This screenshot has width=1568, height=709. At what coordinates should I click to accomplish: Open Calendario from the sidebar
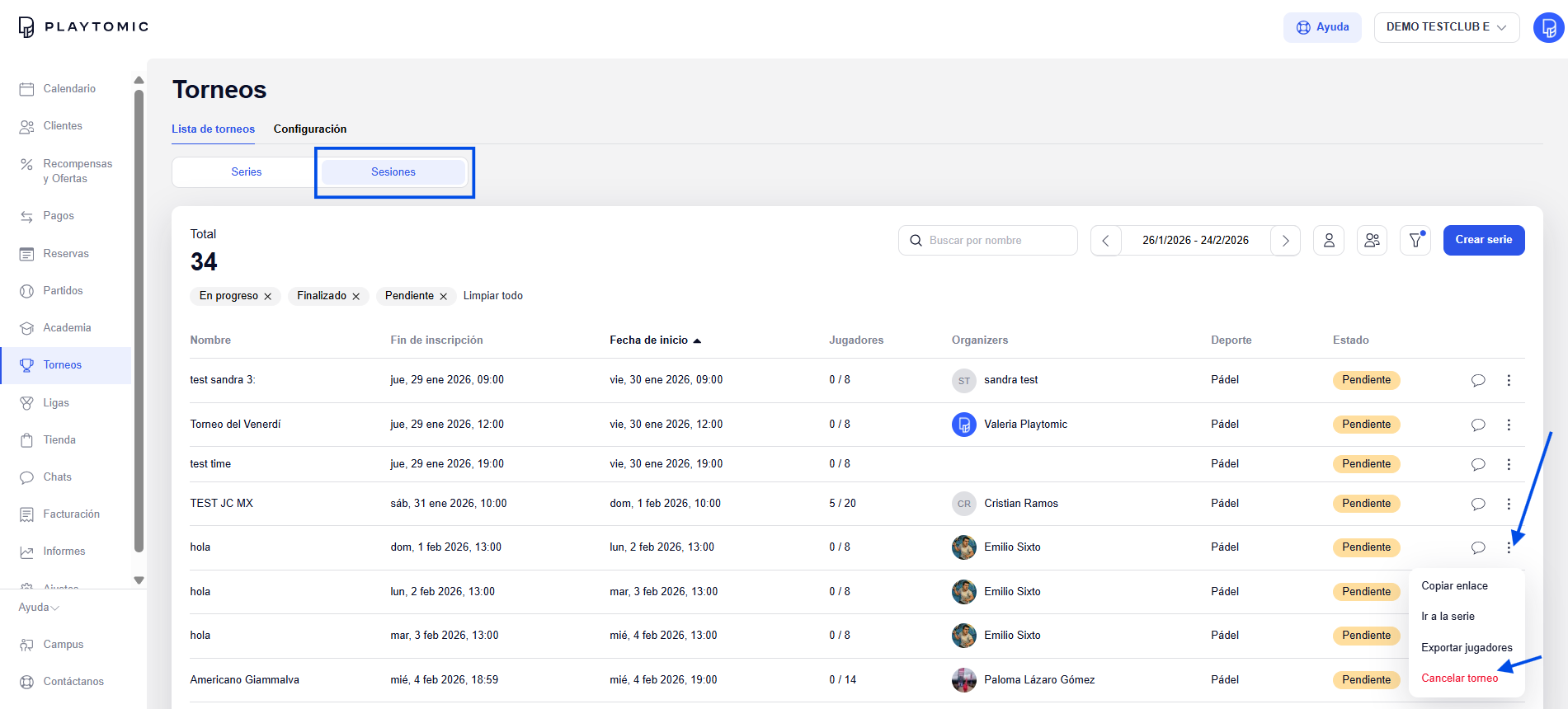[x=69, y=88]
